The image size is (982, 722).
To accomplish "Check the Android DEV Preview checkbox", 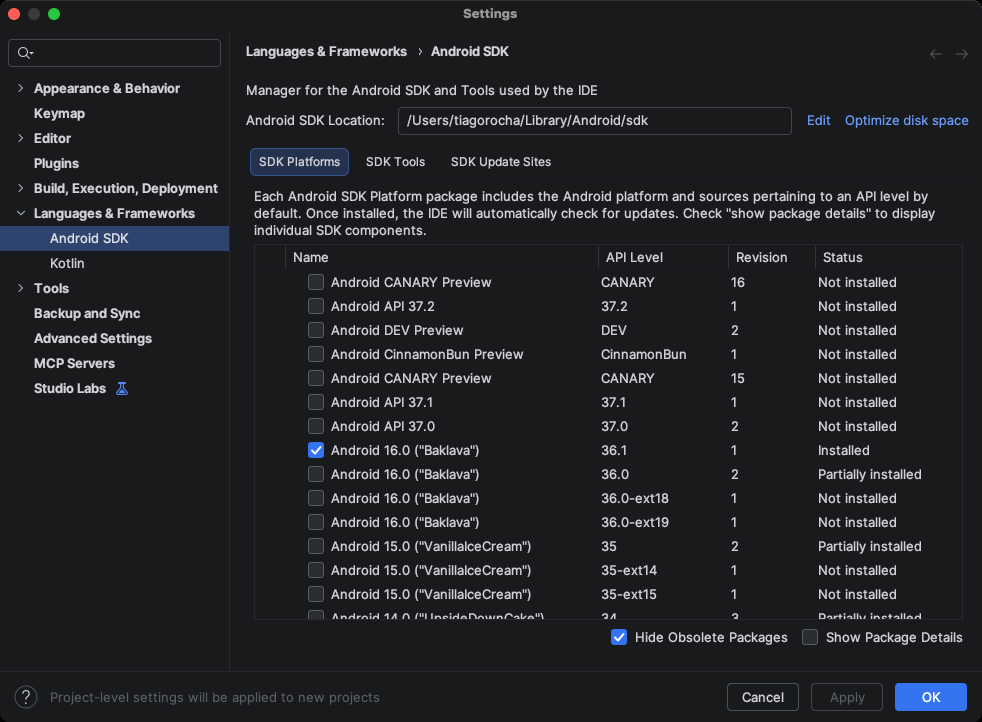I will click(316, 330).
